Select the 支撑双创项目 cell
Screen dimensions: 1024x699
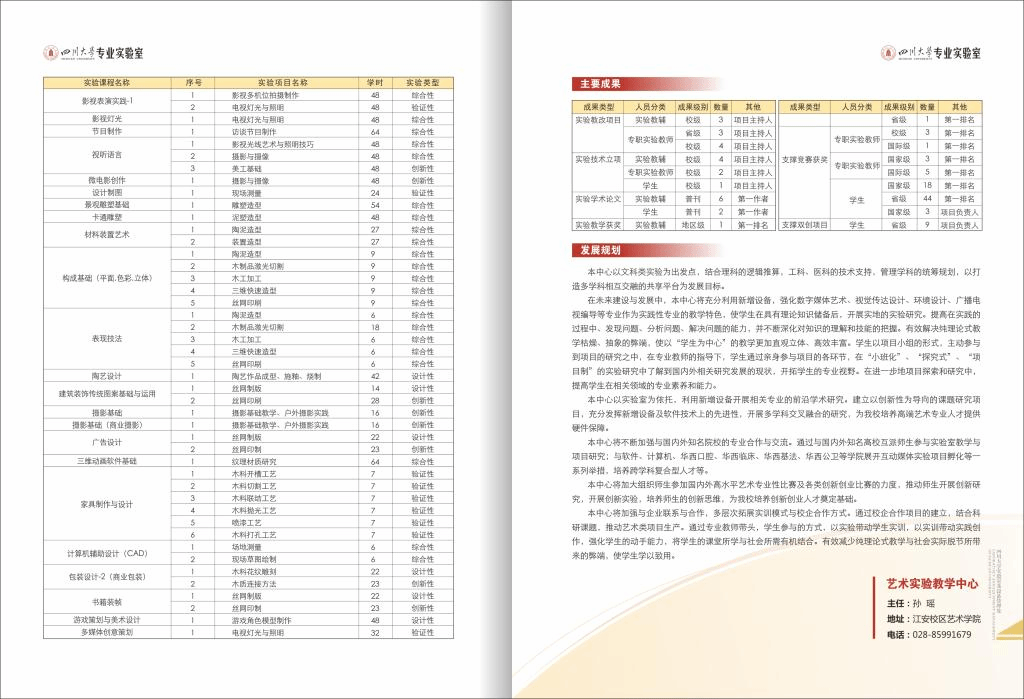coord(805,225)
